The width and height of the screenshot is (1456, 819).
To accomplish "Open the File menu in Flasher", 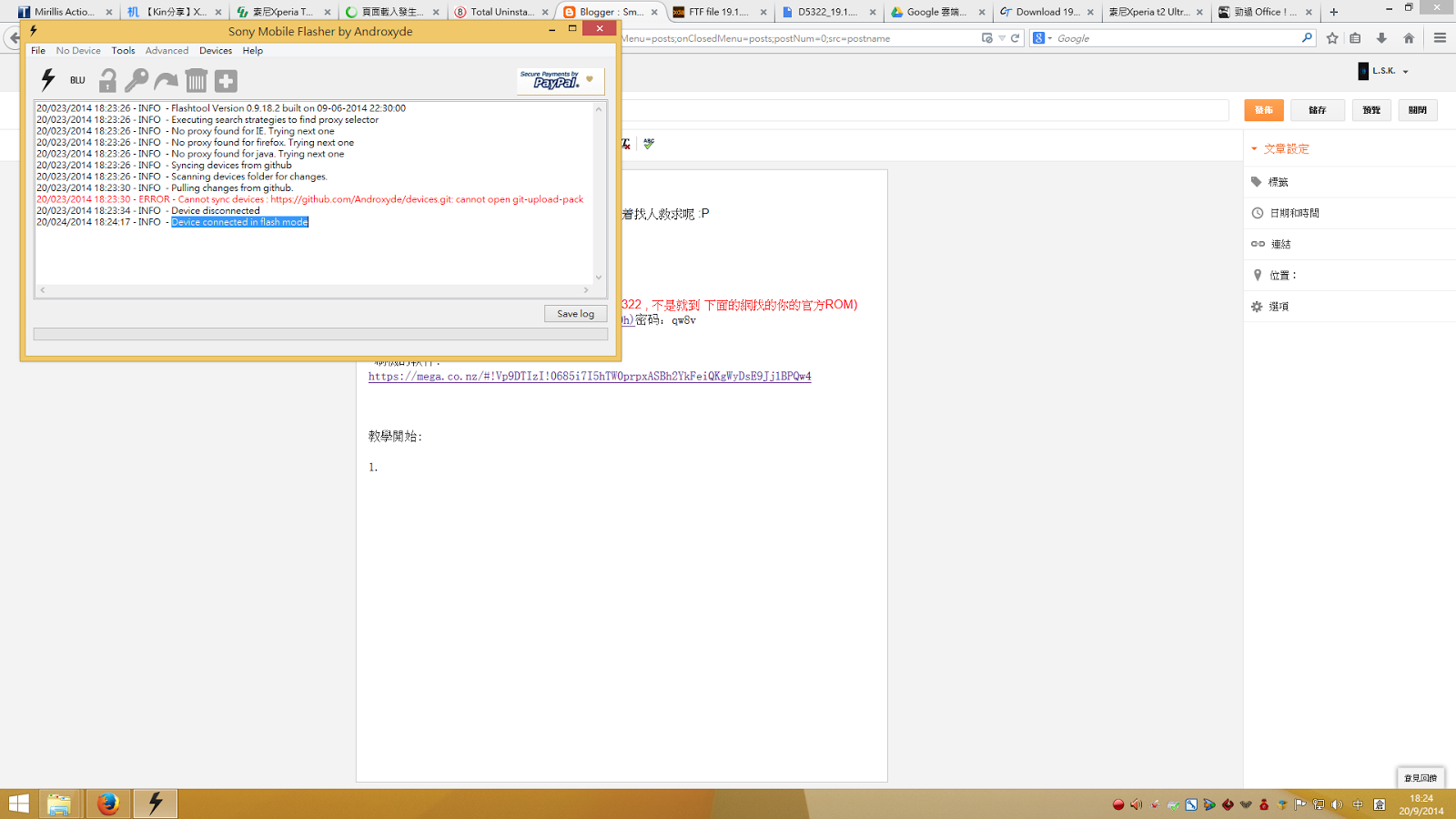I will pos(38,51).
